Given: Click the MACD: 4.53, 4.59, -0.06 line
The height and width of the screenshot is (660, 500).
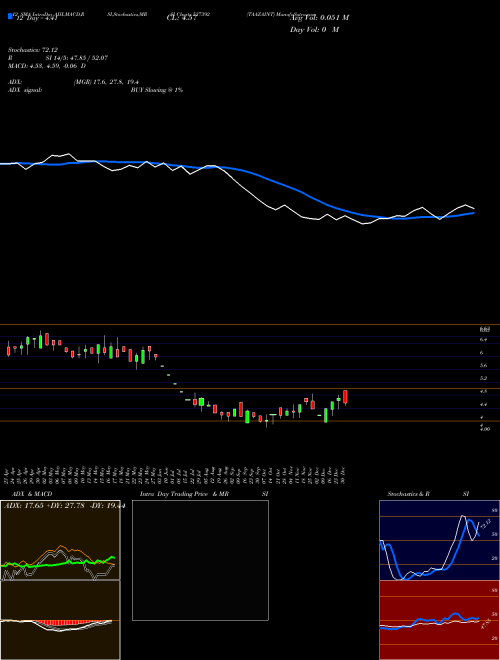Looking at the screenshot, I should point(47,66).
